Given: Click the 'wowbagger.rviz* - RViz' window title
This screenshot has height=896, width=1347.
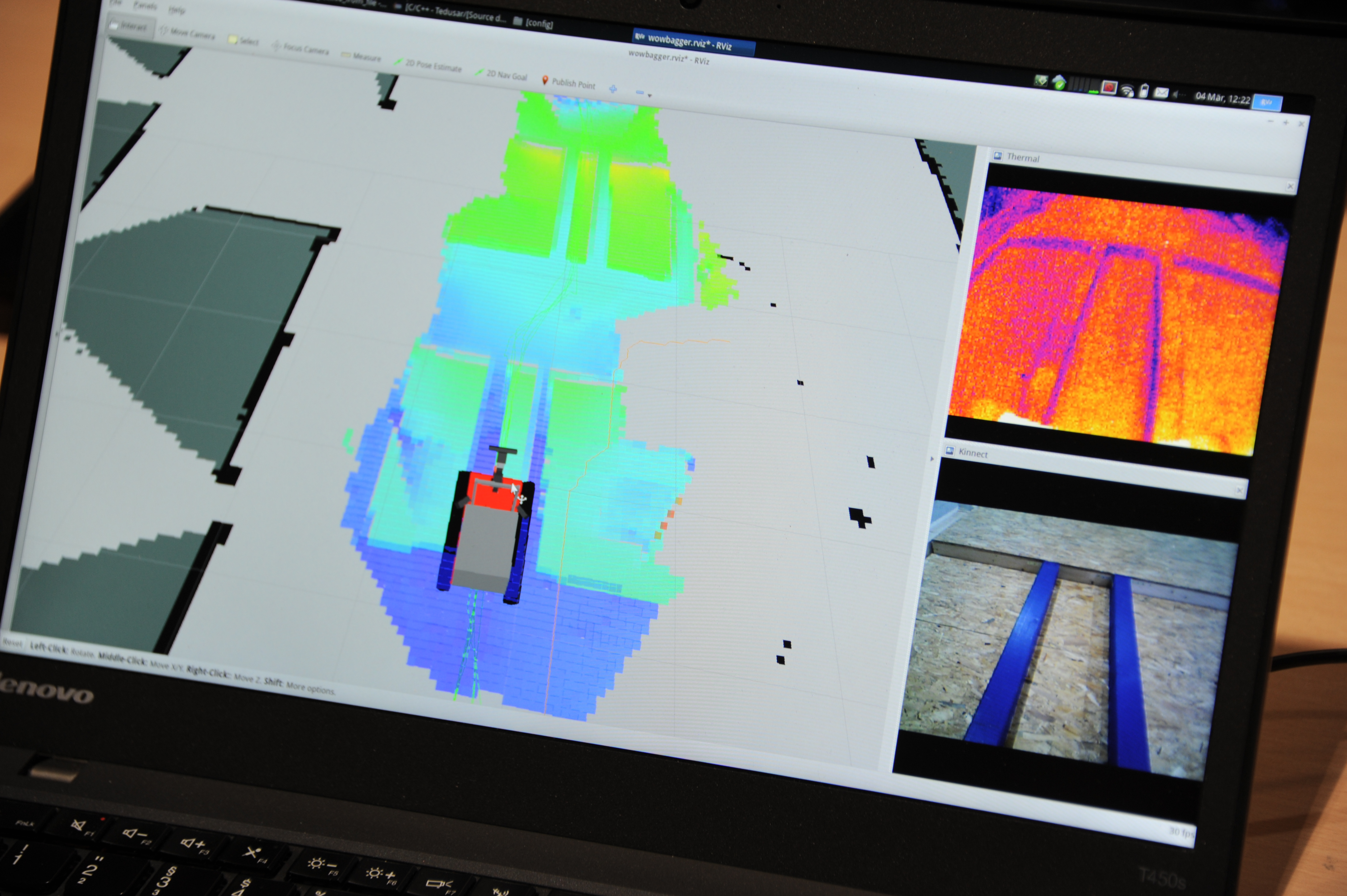Looking at the screenshot, I should [668, 57].
